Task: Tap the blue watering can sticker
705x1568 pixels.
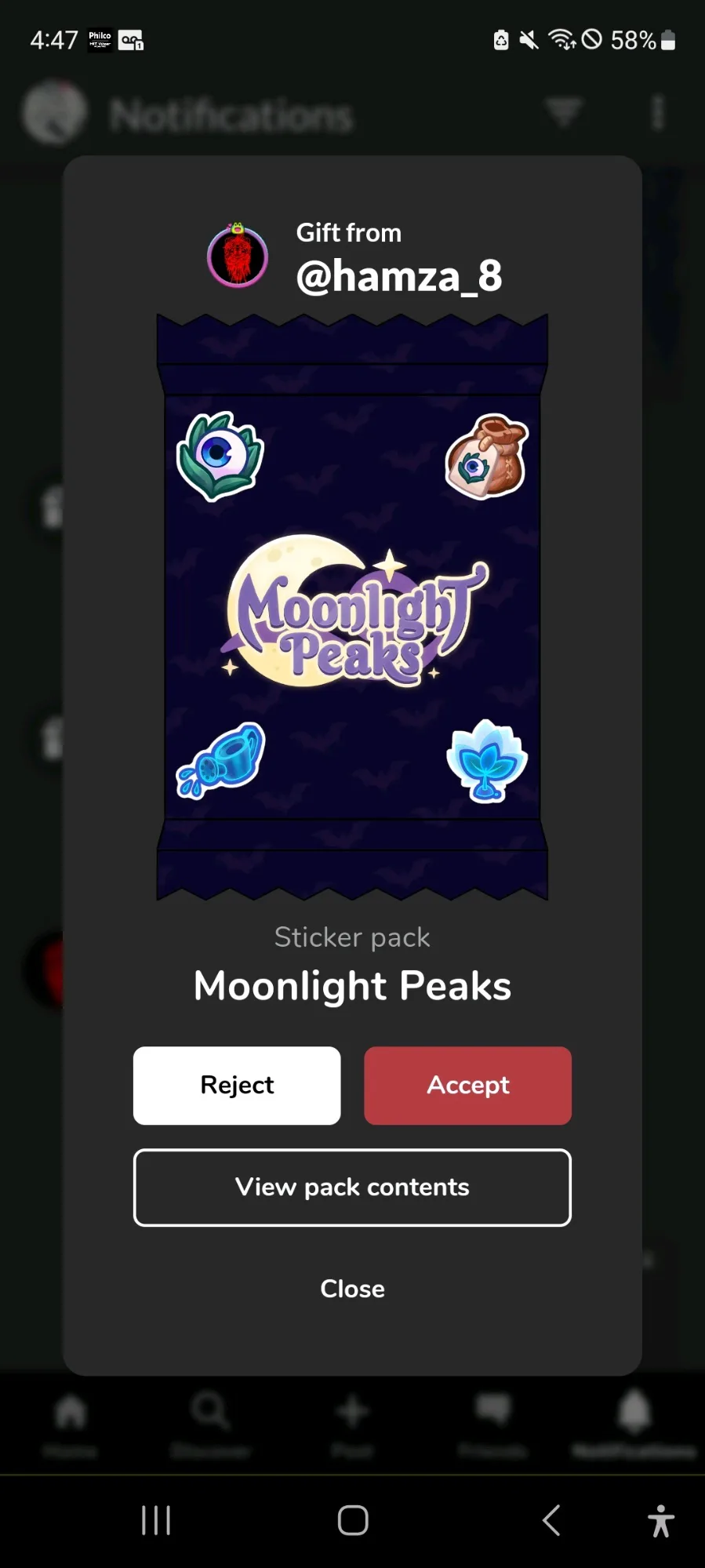Action: pyautogui.click(x=221, y=760)
